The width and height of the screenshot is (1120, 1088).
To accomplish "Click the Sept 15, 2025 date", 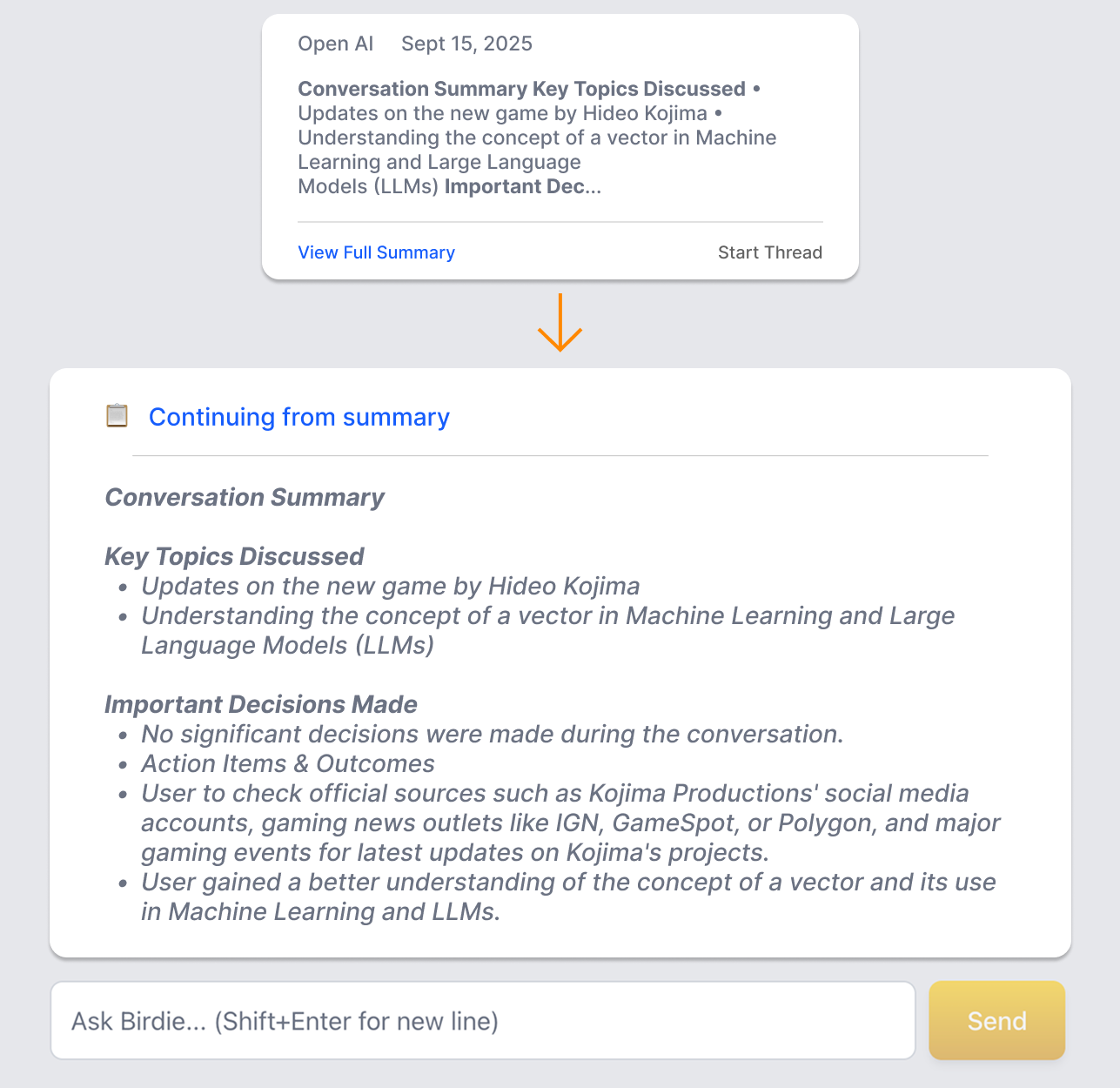I will [466, 44].
